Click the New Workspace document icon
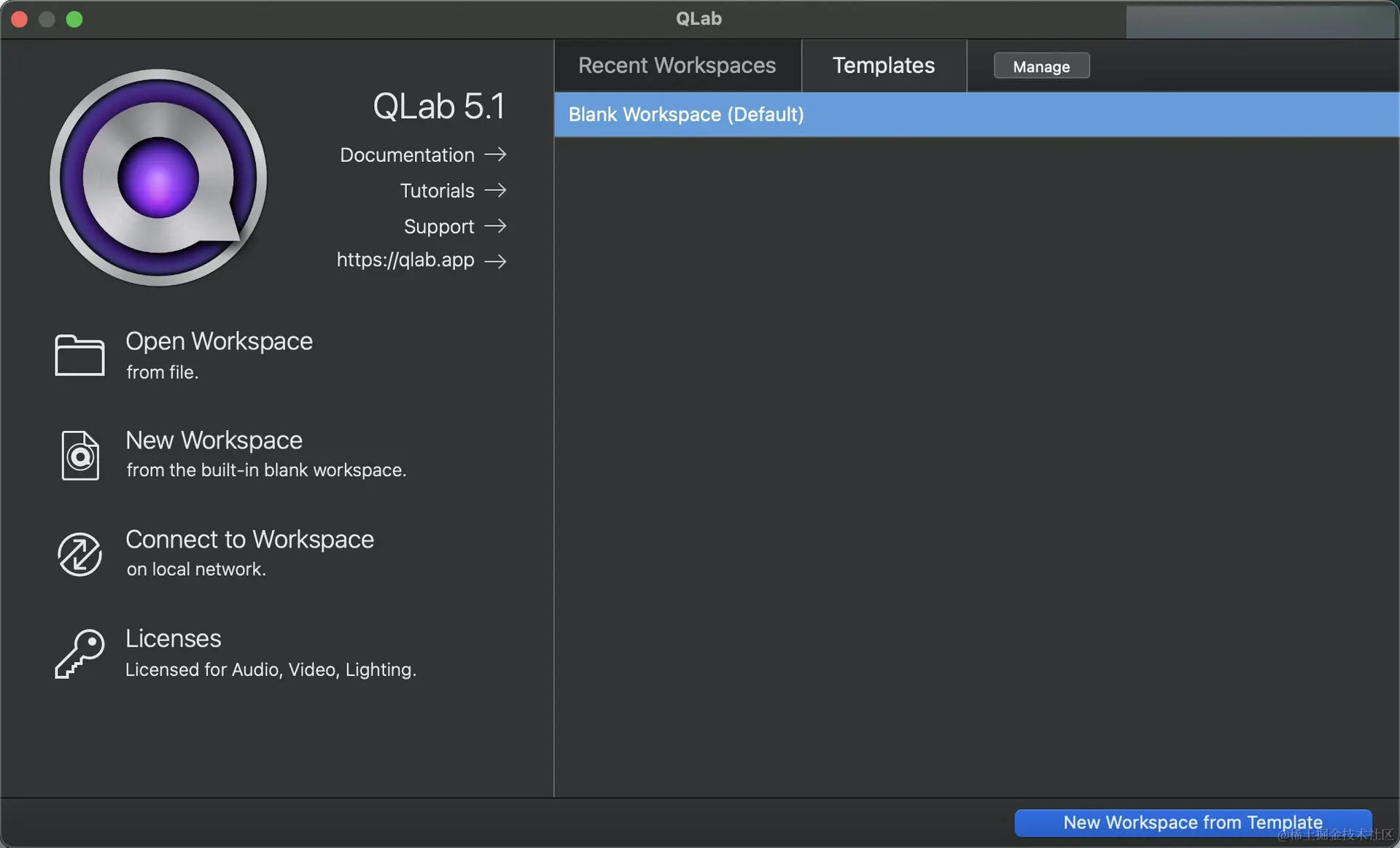Screen dimensions: 1400x848 [79, 455]
